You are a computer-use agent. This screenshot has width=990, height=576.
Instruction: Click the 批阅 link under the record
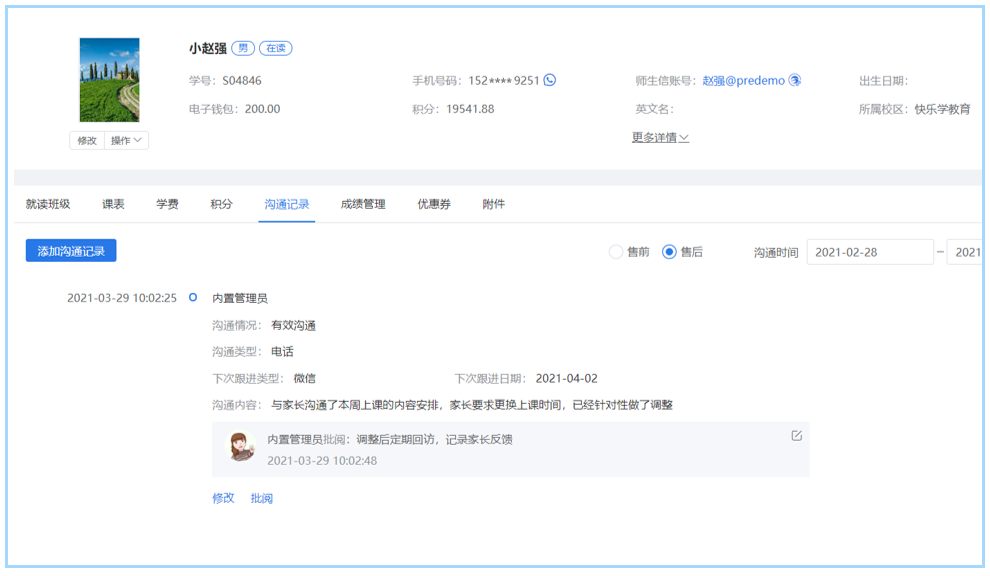click(262, 498)
